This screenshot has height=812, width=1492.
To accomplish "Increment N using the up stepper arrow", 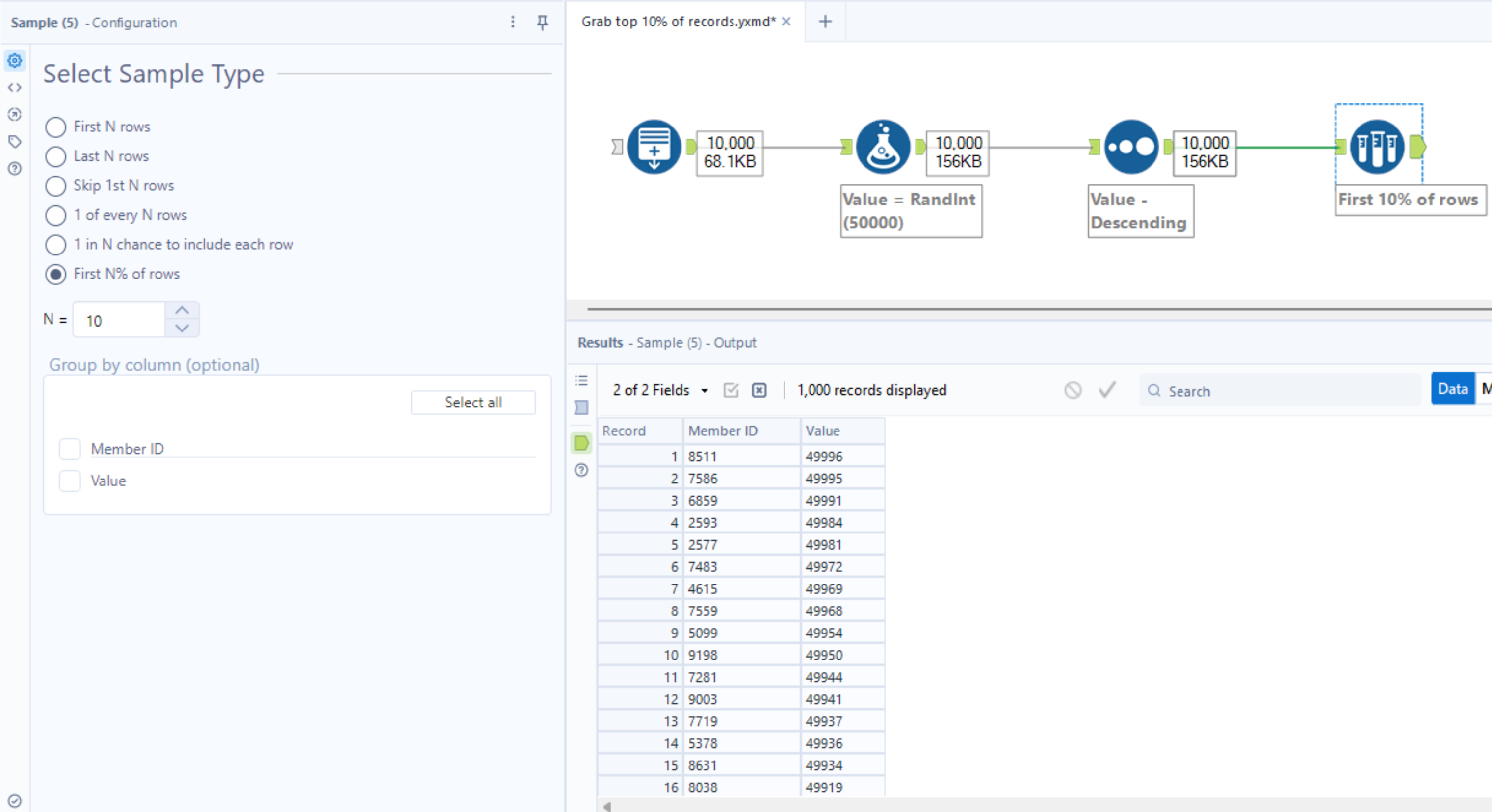I will (182, 310).
